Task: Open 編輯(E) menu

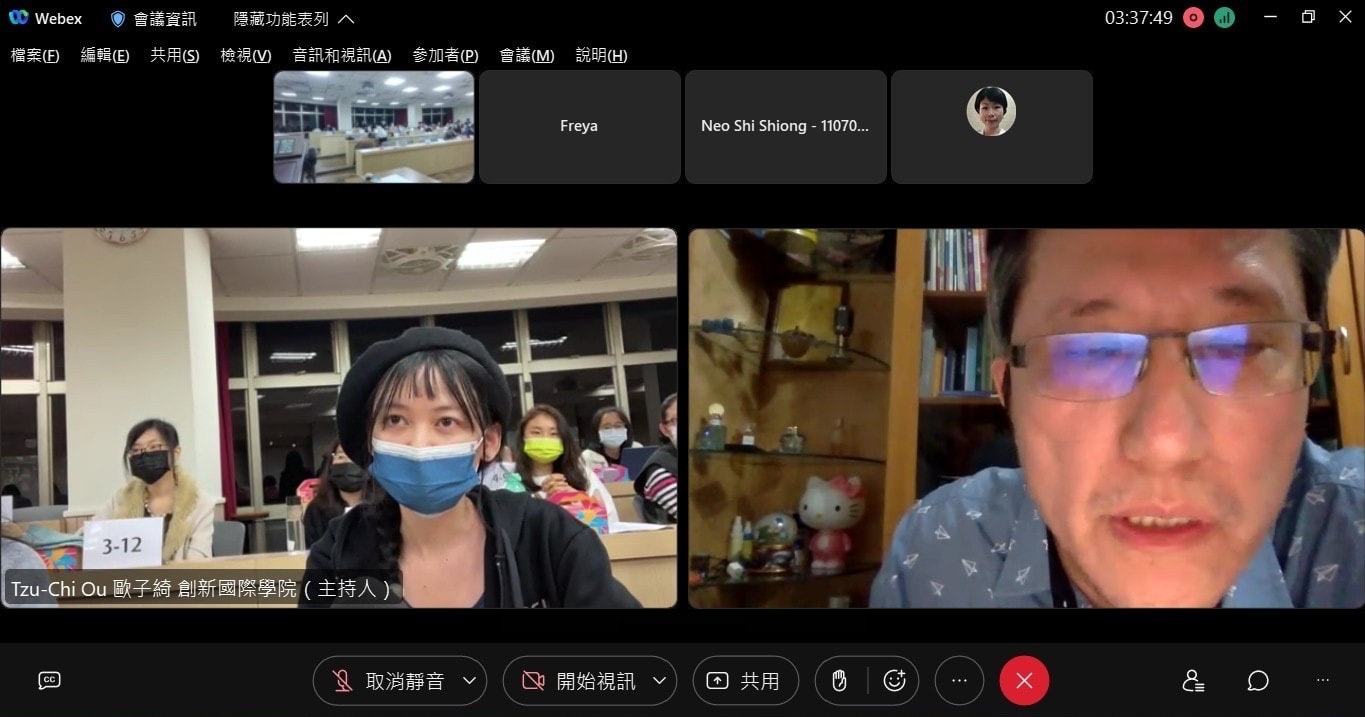Action: 105,56
